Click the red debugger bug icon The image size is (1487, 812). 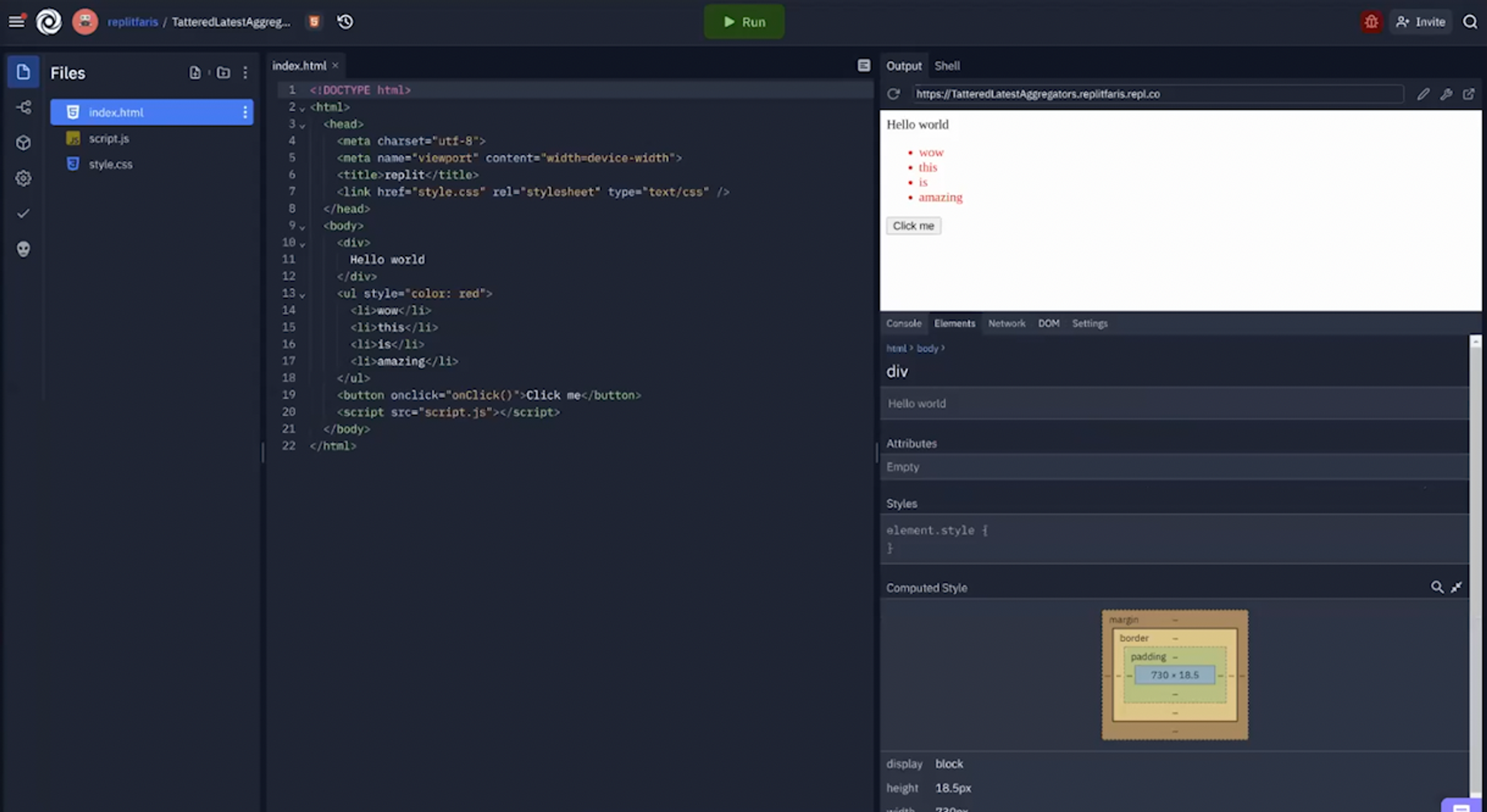(x=1371, y=22)
